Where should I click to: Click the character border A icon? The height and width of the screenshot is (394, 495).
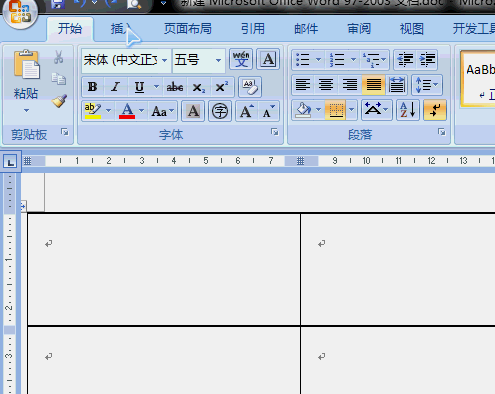(268, 60)
